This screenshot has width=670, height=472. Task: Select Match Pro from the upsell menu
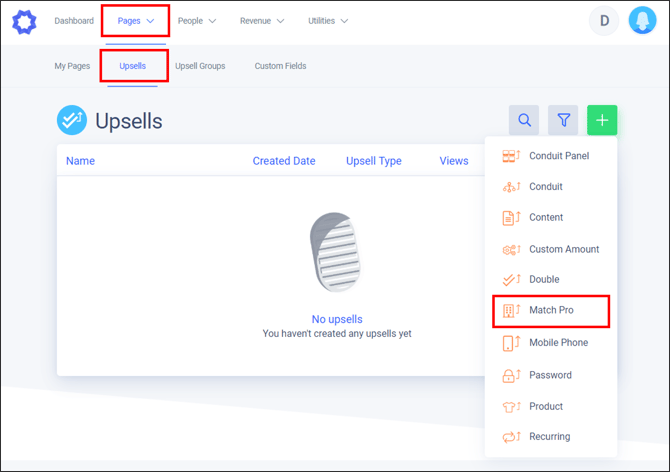point(551,311)
